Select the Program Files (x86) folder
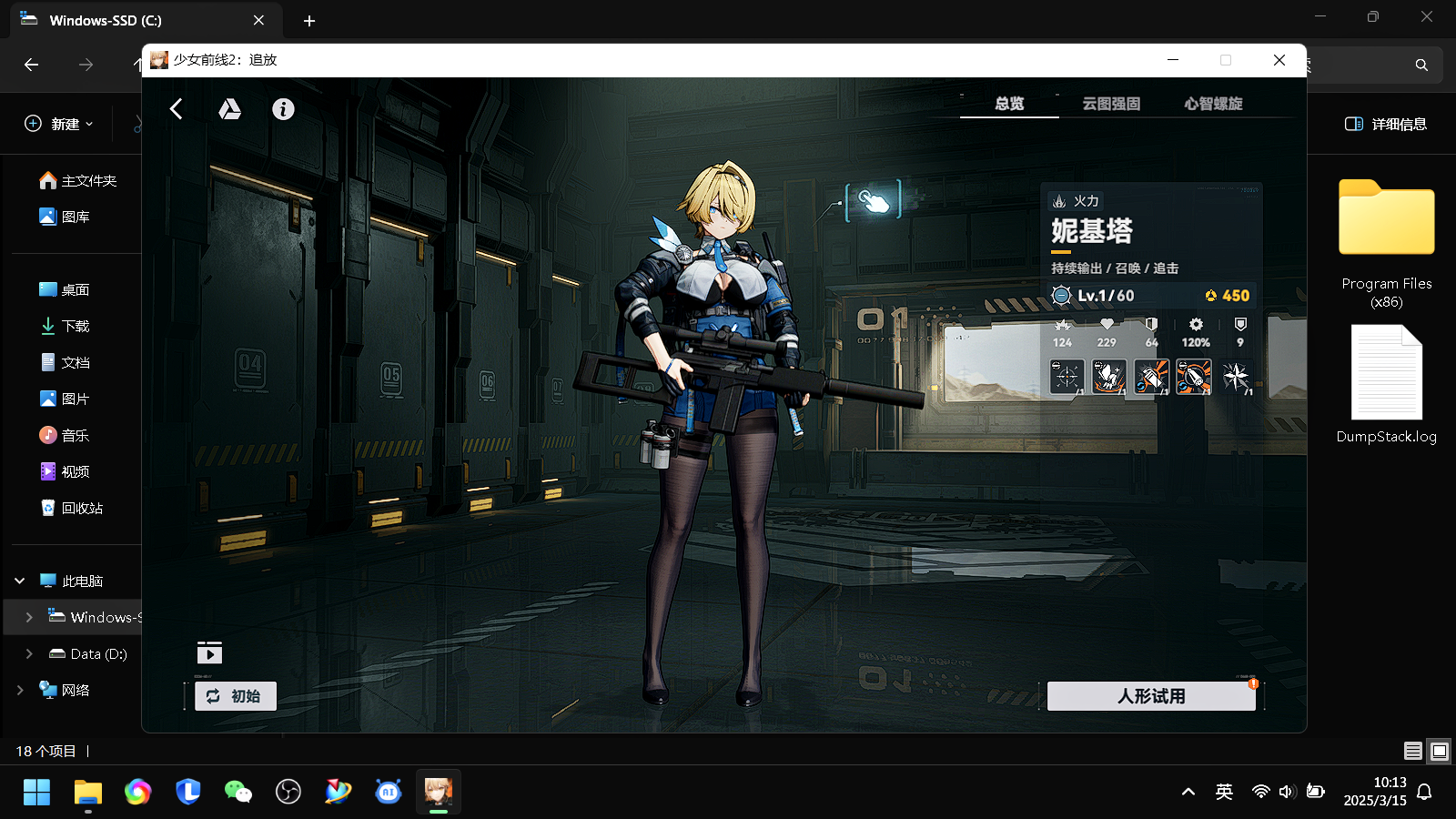 (1387, 244)
